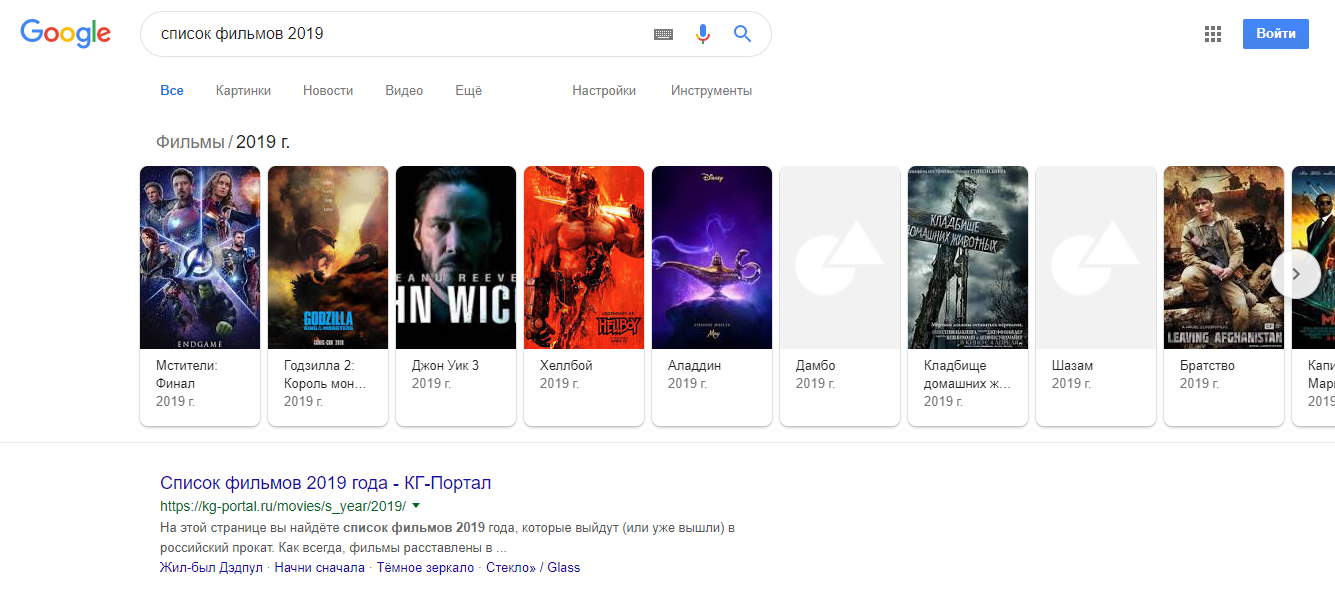The height and width of the screenshot is (601, 1335).
Task: Open the Стекло» / Glass sitelink
Action: [x=533, y=567]
